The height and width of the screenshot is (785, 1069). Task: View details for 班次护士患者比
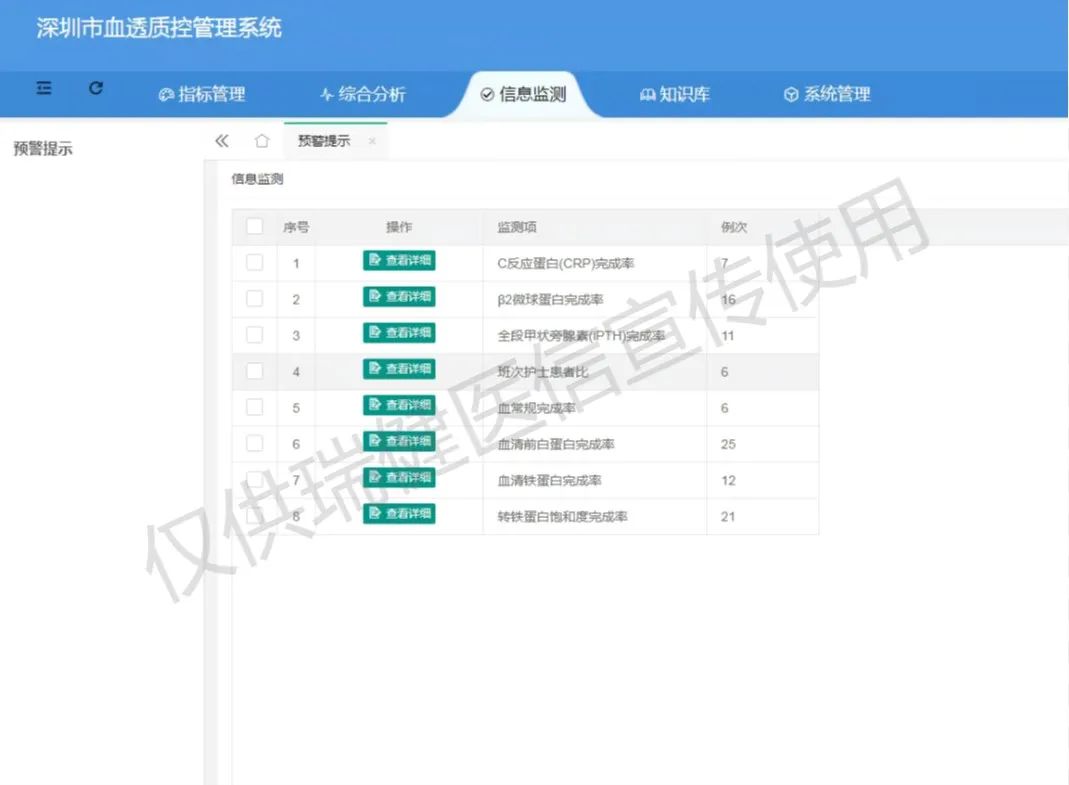399,369
